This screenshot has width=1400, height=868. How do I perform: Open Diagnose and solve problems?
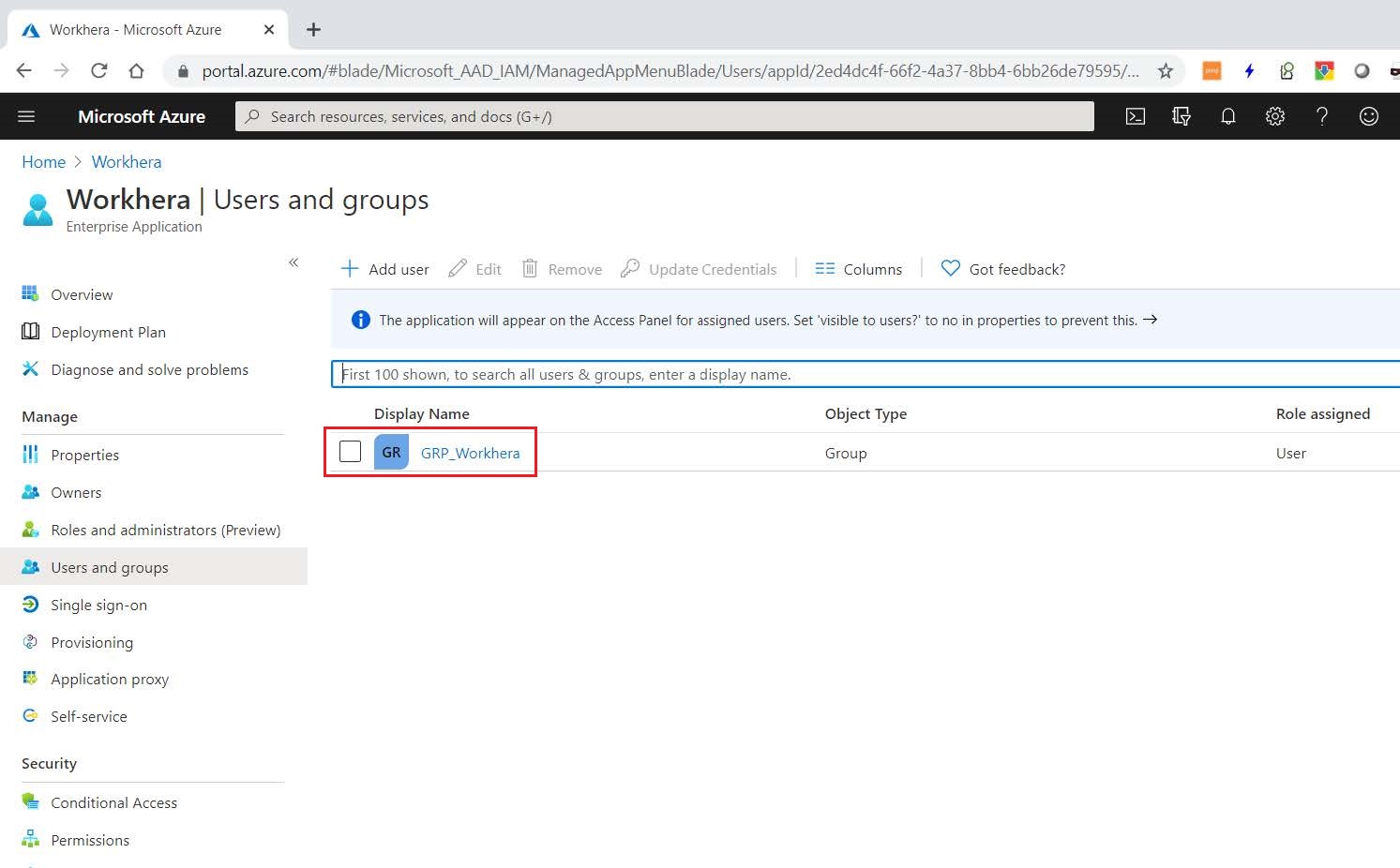tap(149, 369)
